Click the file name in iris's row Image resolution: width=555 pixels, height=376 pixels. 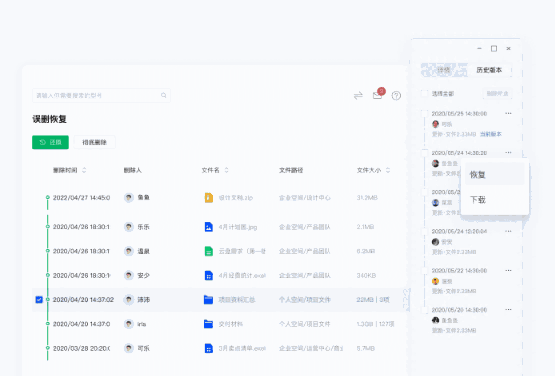230,324
